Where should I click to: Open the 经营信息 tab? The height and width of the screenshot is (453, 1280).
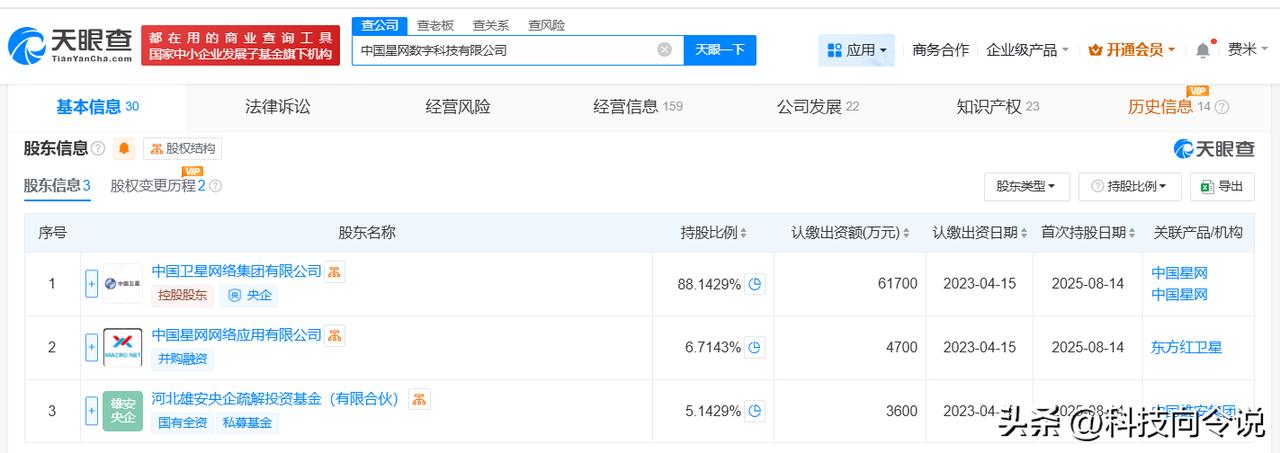coord(638,107)
